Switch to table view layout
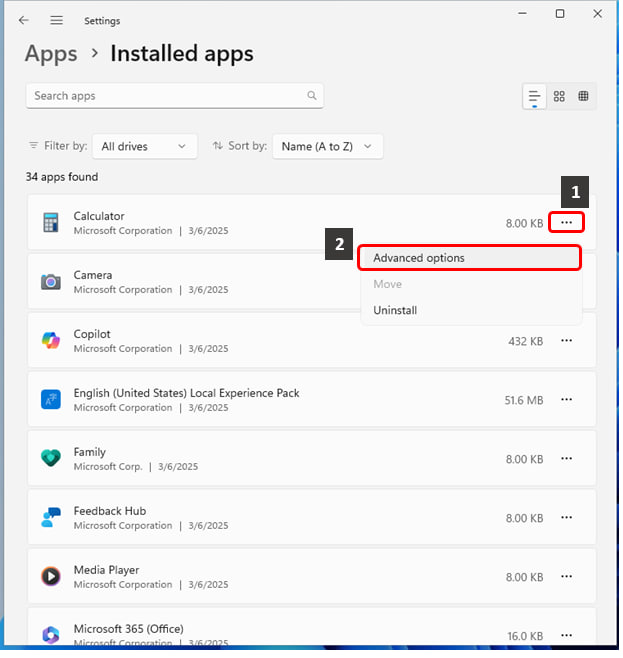This screenshot has height=658, width=623. tap(583, 96)
